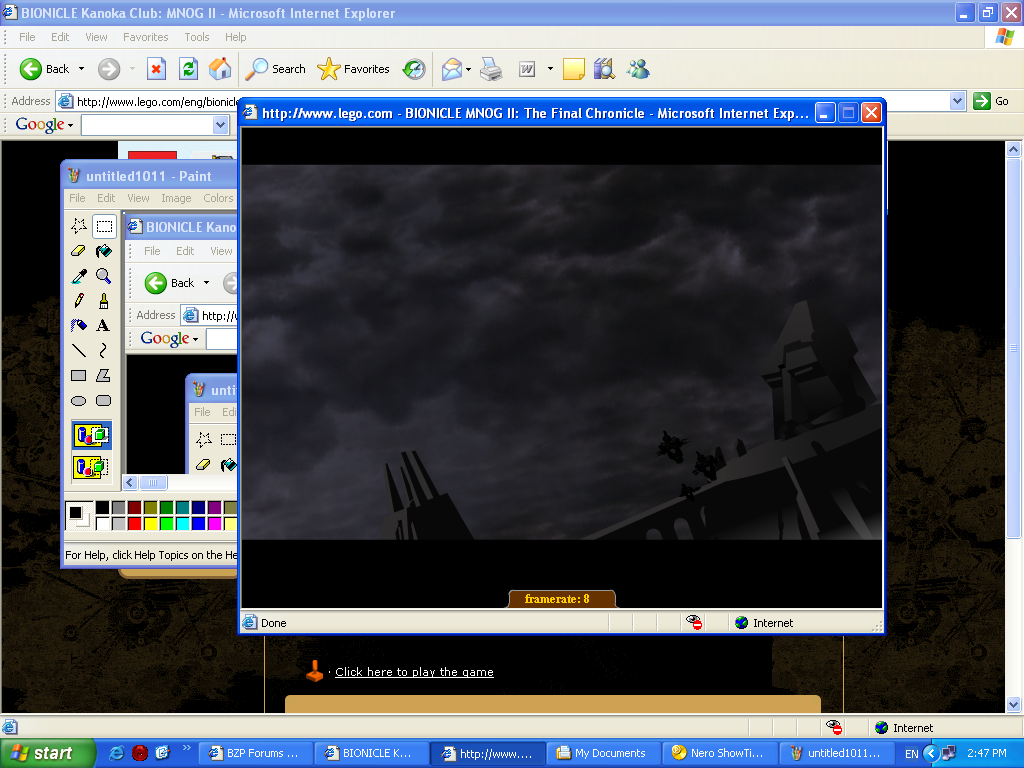Select the Rounded Rectangle tool in Paint
1024x768 pixels.
(x=104, y=400)
